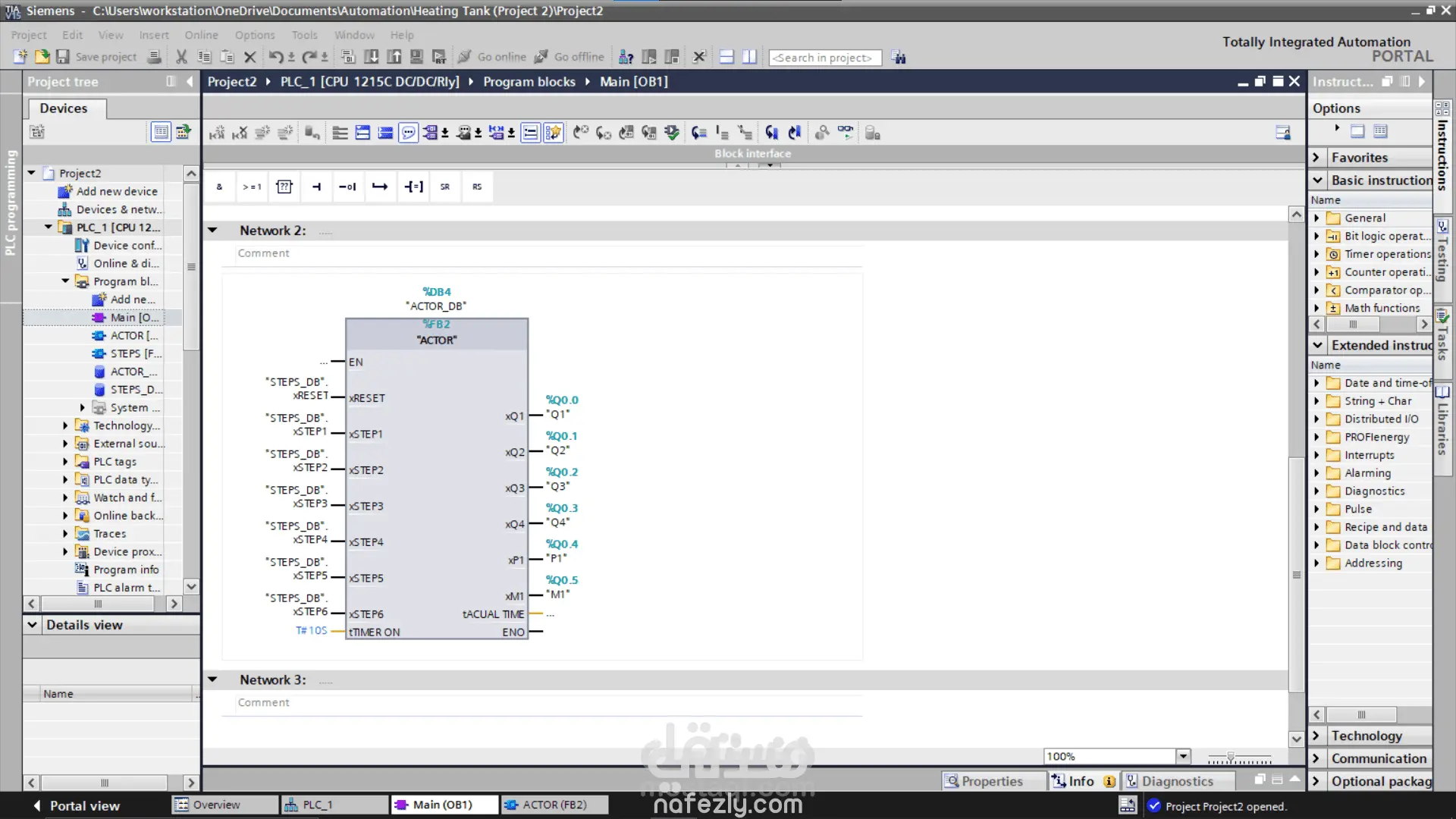Toggle network comments display in editor toolbar

pyautogui.click(x=409, y=133)
